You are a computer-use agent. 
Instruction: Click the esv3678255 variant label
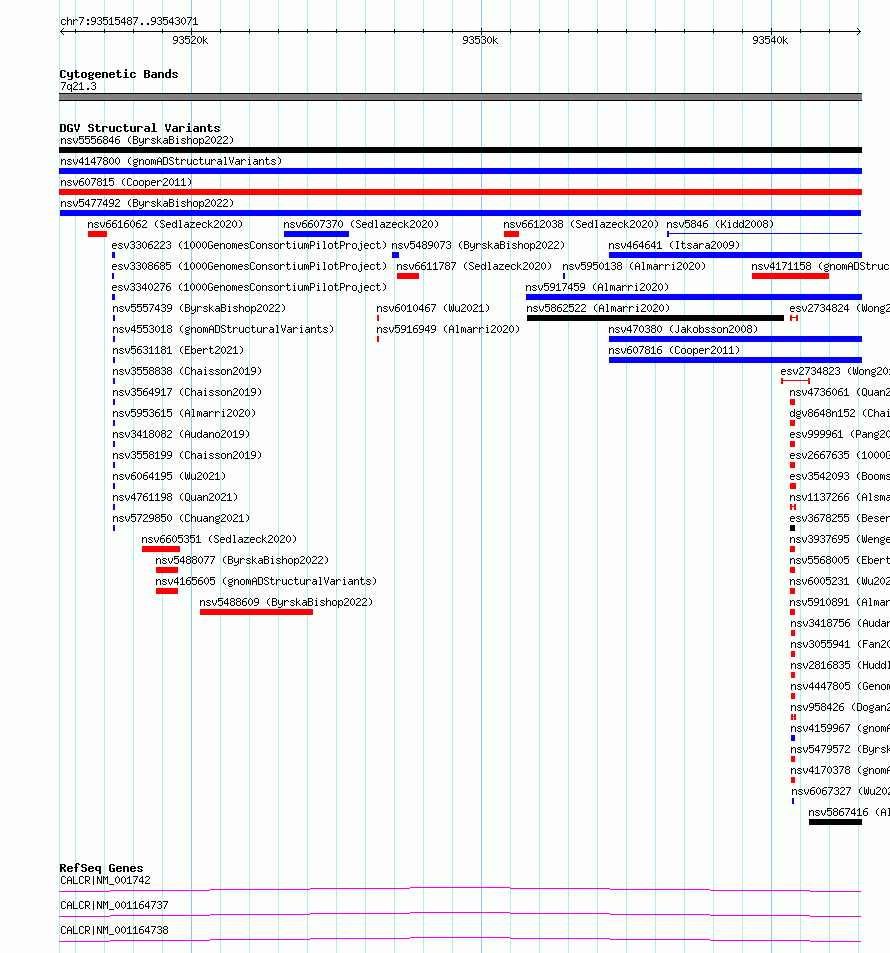(x=840, y=518)
